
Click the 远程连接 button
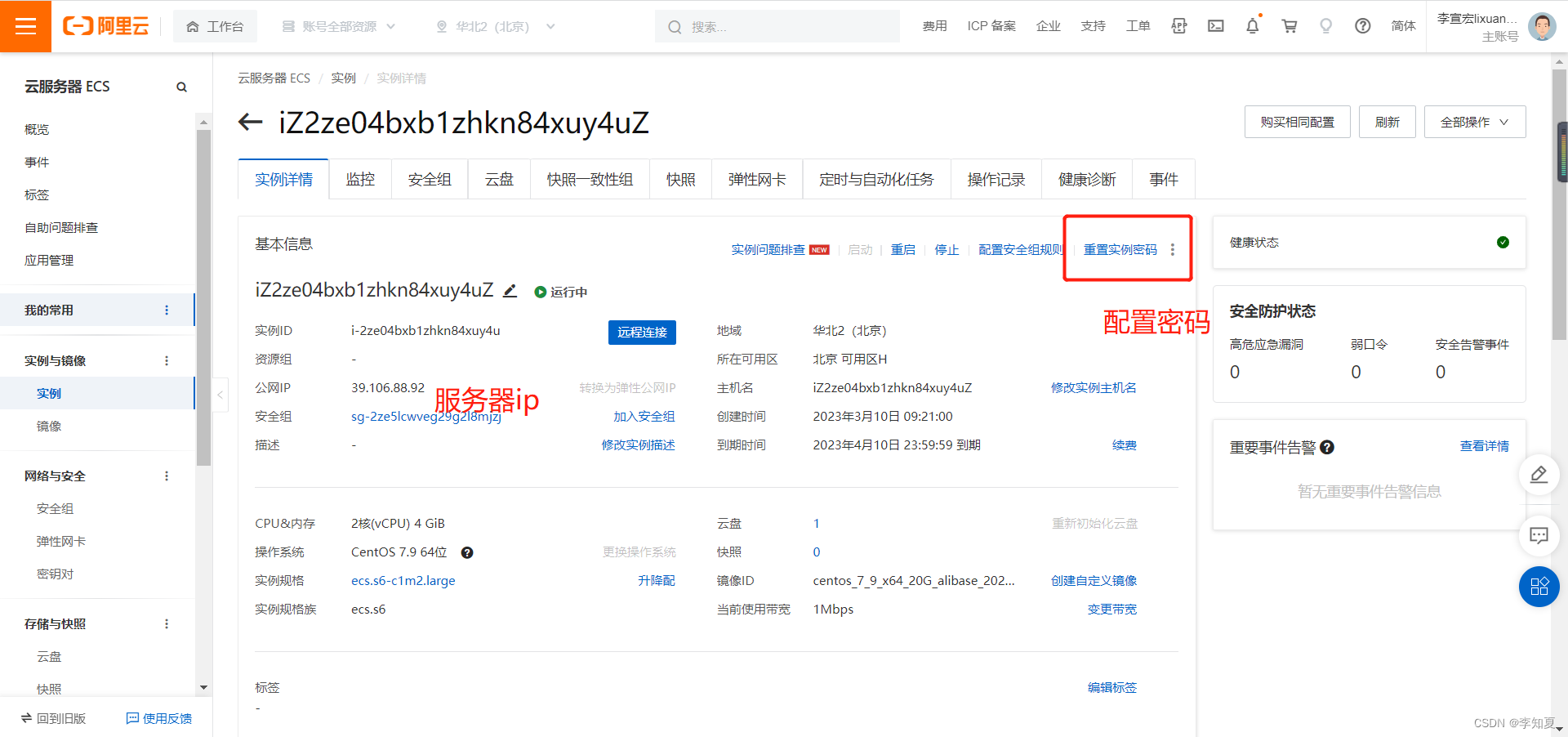[x=642, y=332]
